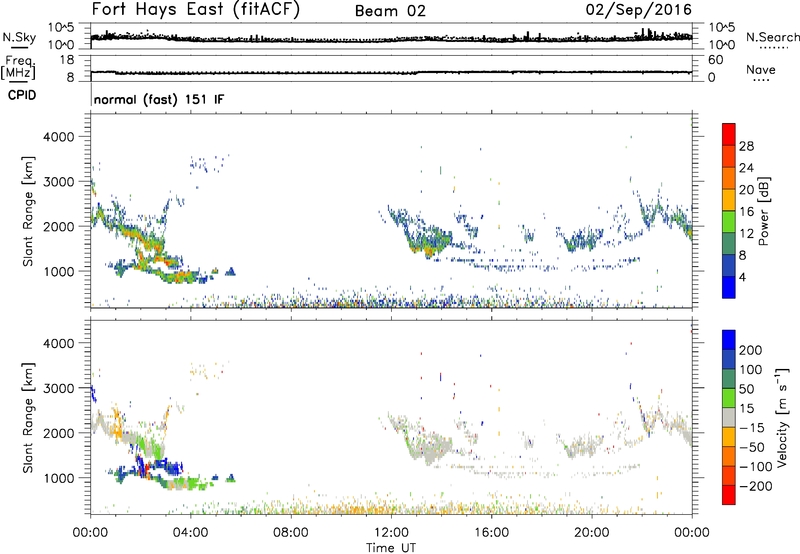This screenshot has width=800, height=554.
Task: Click the bright blue bottom segment of Power colorbar
Action: (x=729, y=287)
